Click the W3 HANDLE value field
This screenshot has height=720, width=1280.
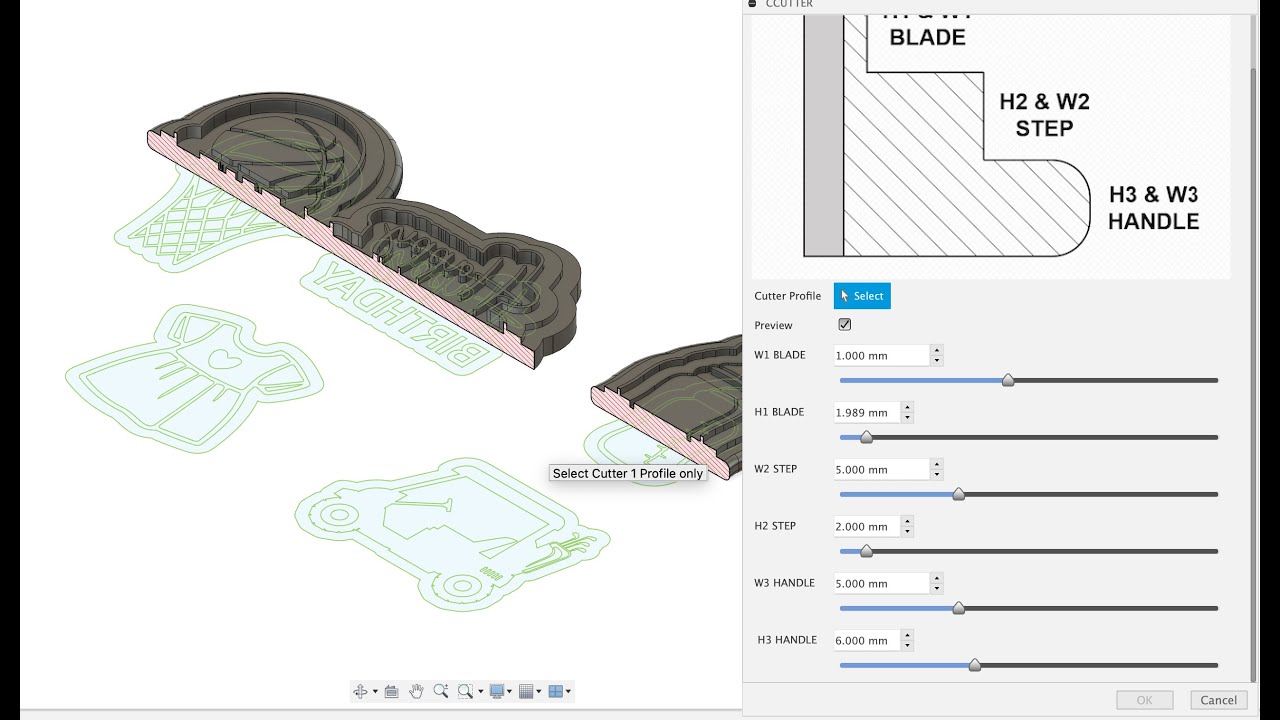coord(881,583)
